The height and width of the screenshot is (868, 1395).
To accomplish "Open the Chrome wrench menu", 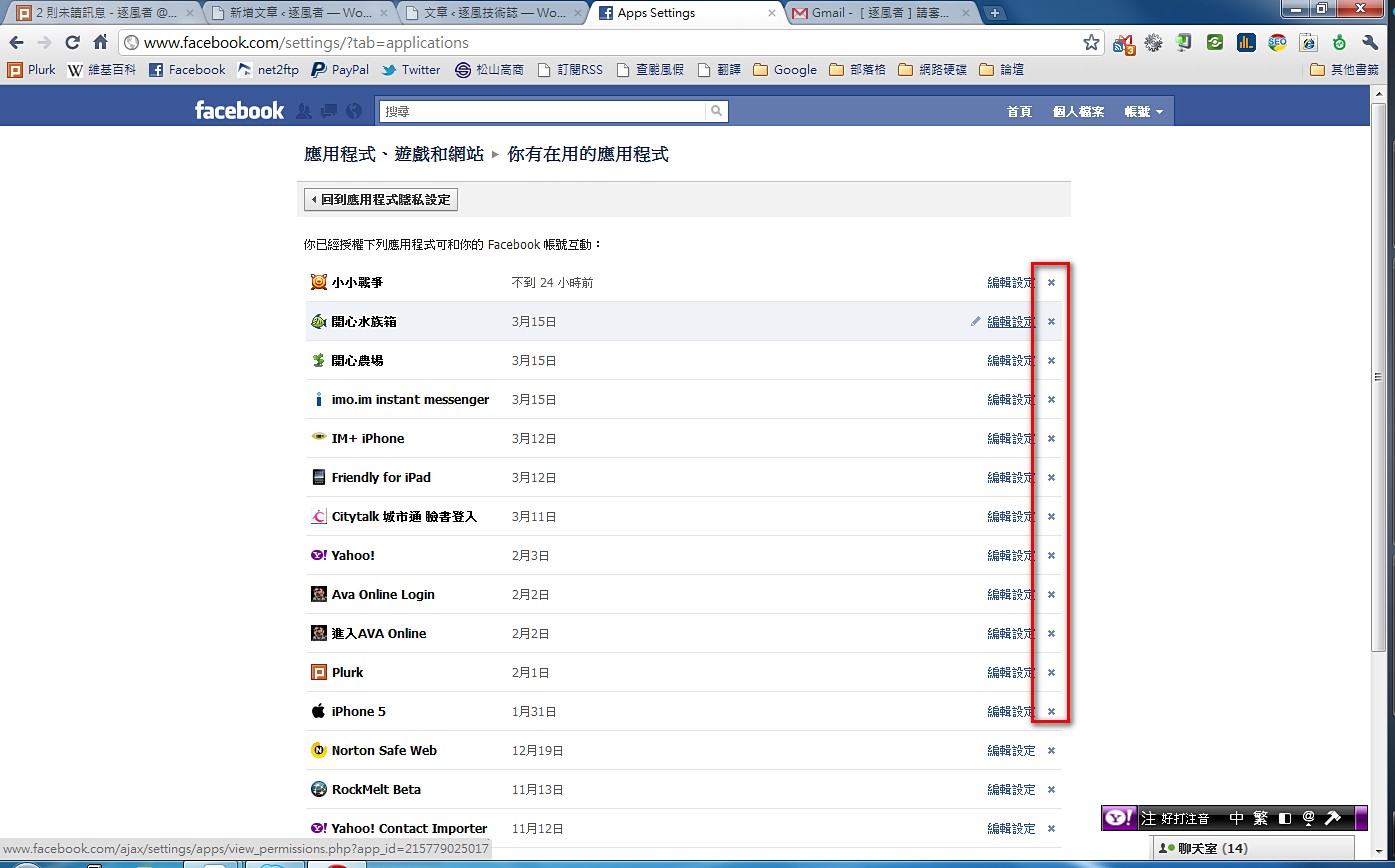I will (x=1370, y=43).
